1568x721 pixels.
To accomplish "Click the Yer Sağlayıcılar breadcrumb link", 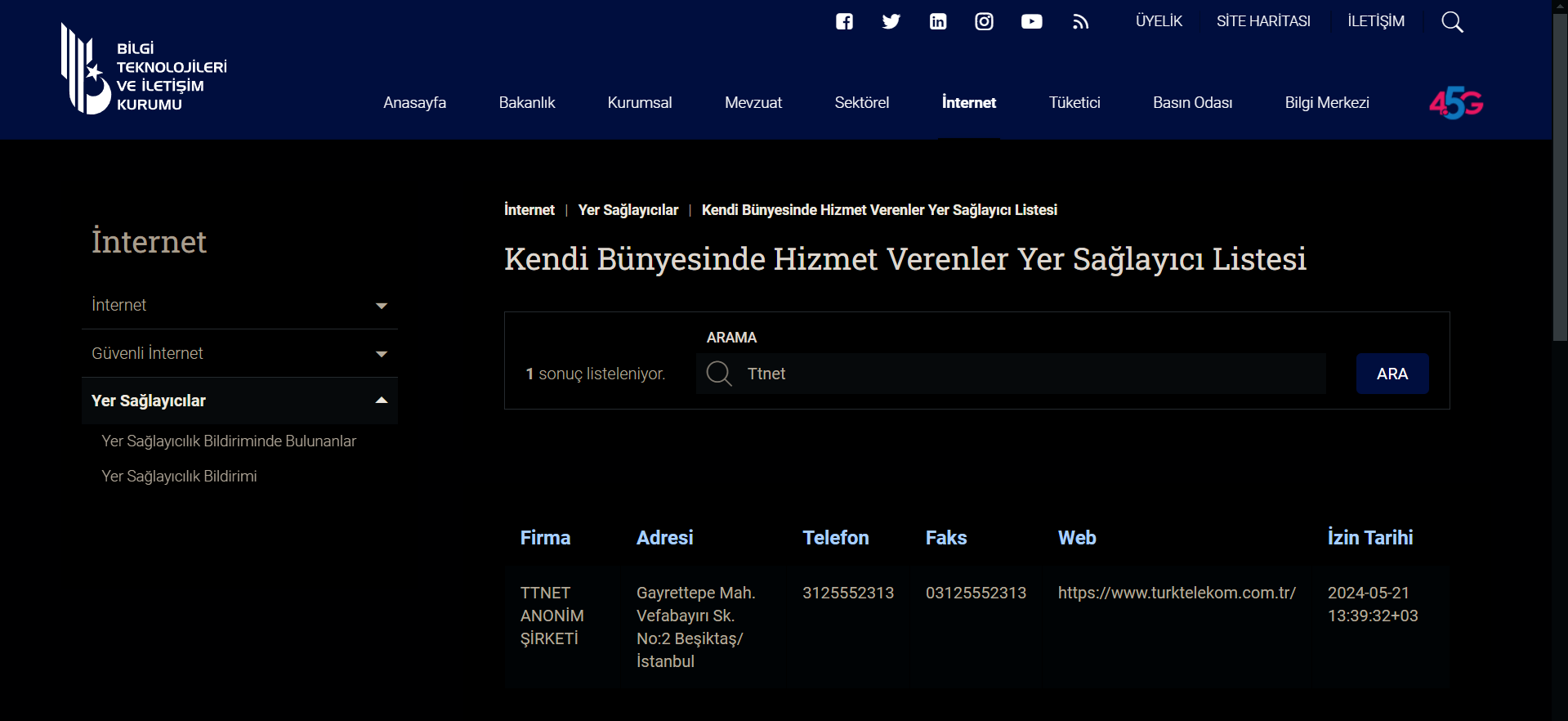I will 628,210.
